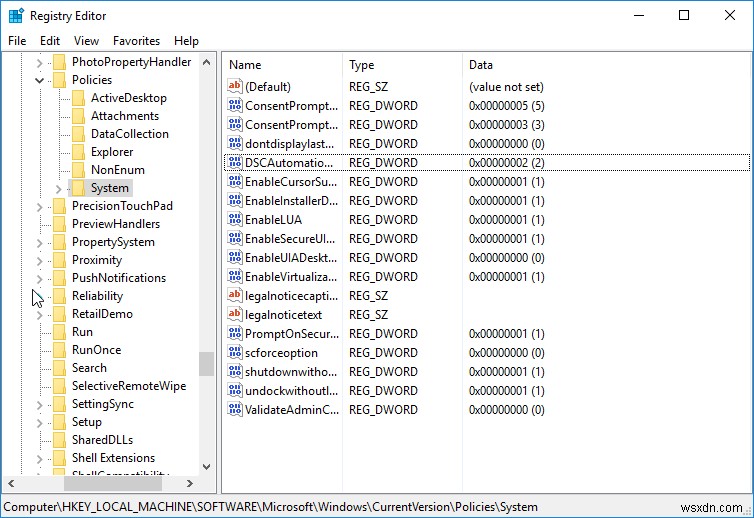Click the DWORD icon beside EnableCursorSu value

235,181
